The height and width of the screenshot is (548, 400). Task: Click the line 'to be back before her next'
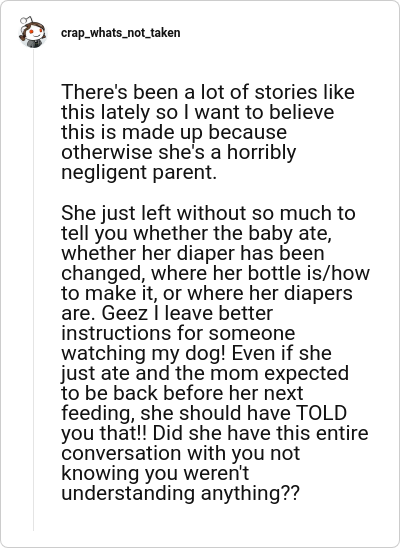pos(182,393)
